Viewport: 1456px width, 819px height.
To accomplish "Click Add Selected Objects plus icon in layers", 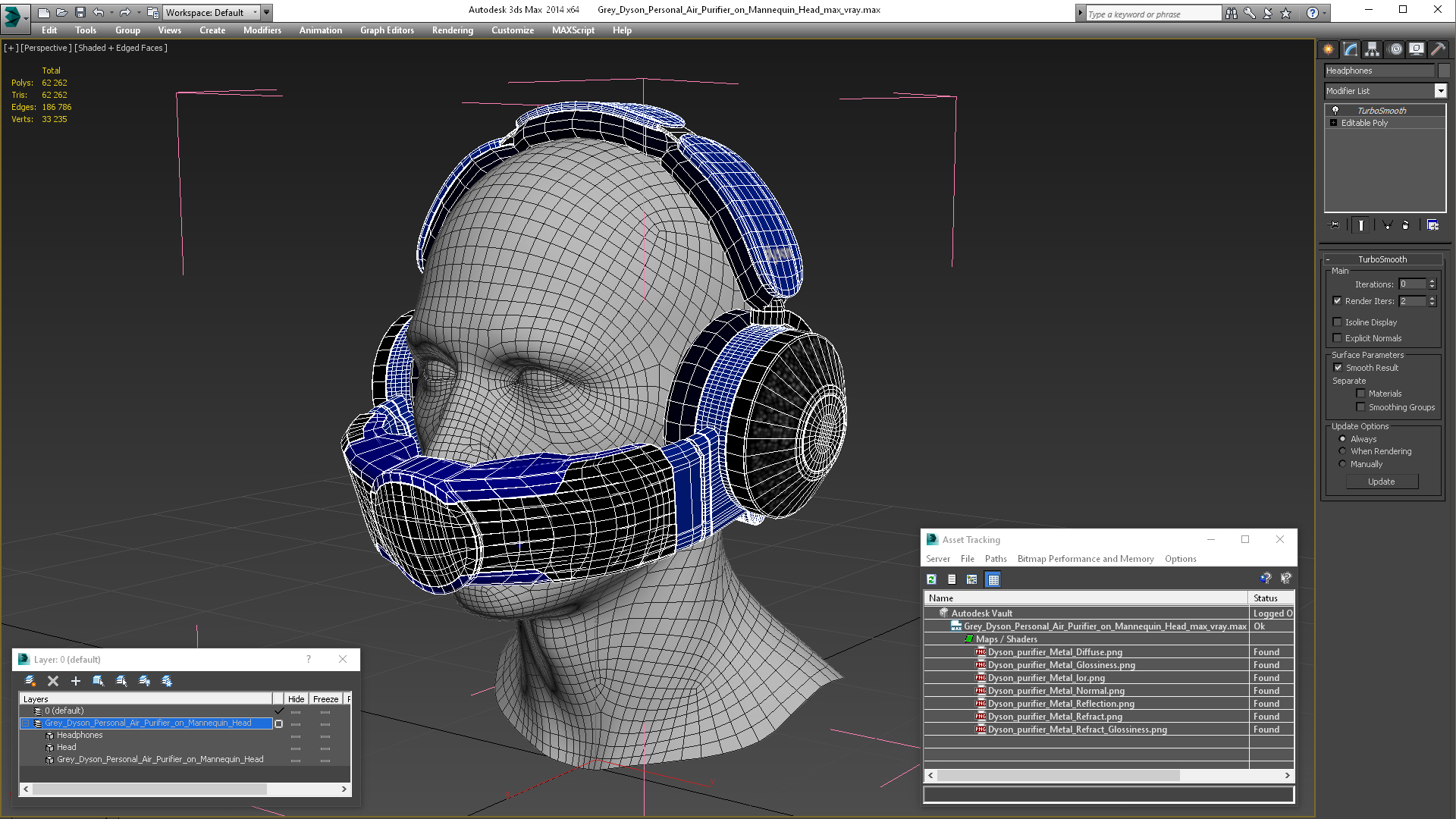I will (x=75, y=681).
